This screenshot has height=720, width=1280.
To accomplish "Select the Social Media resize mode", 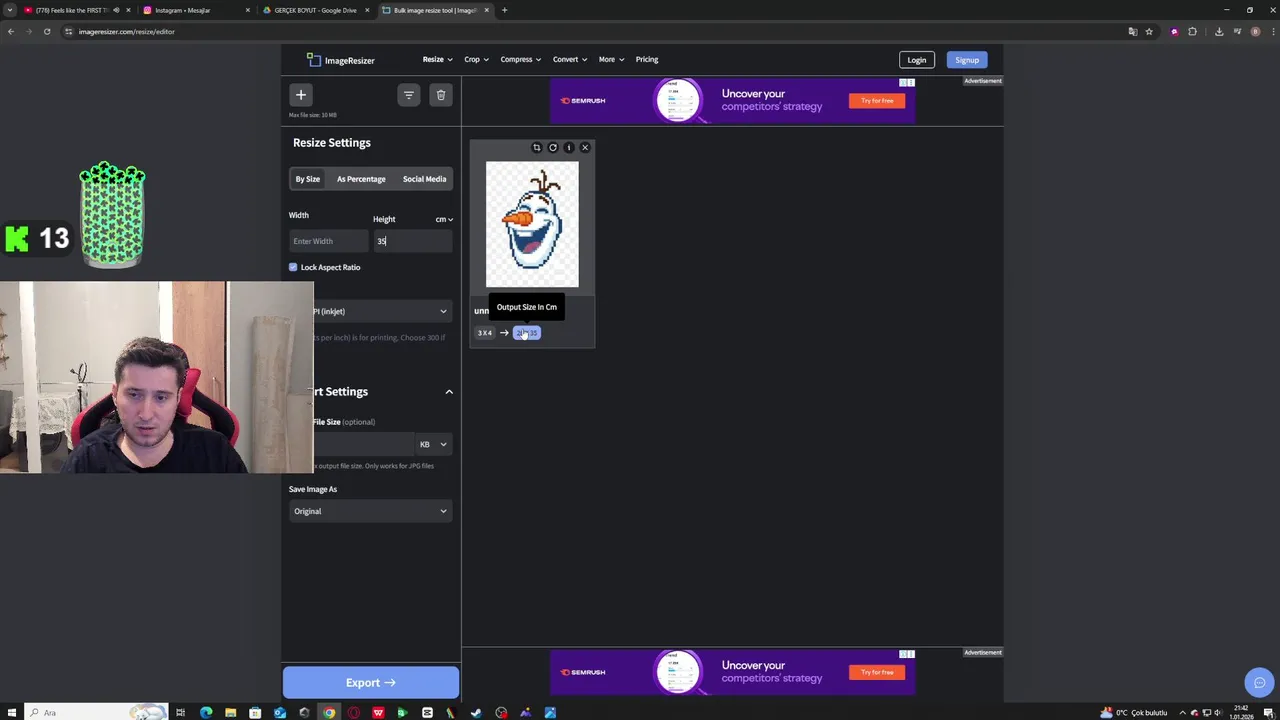I will click(424, 179).
